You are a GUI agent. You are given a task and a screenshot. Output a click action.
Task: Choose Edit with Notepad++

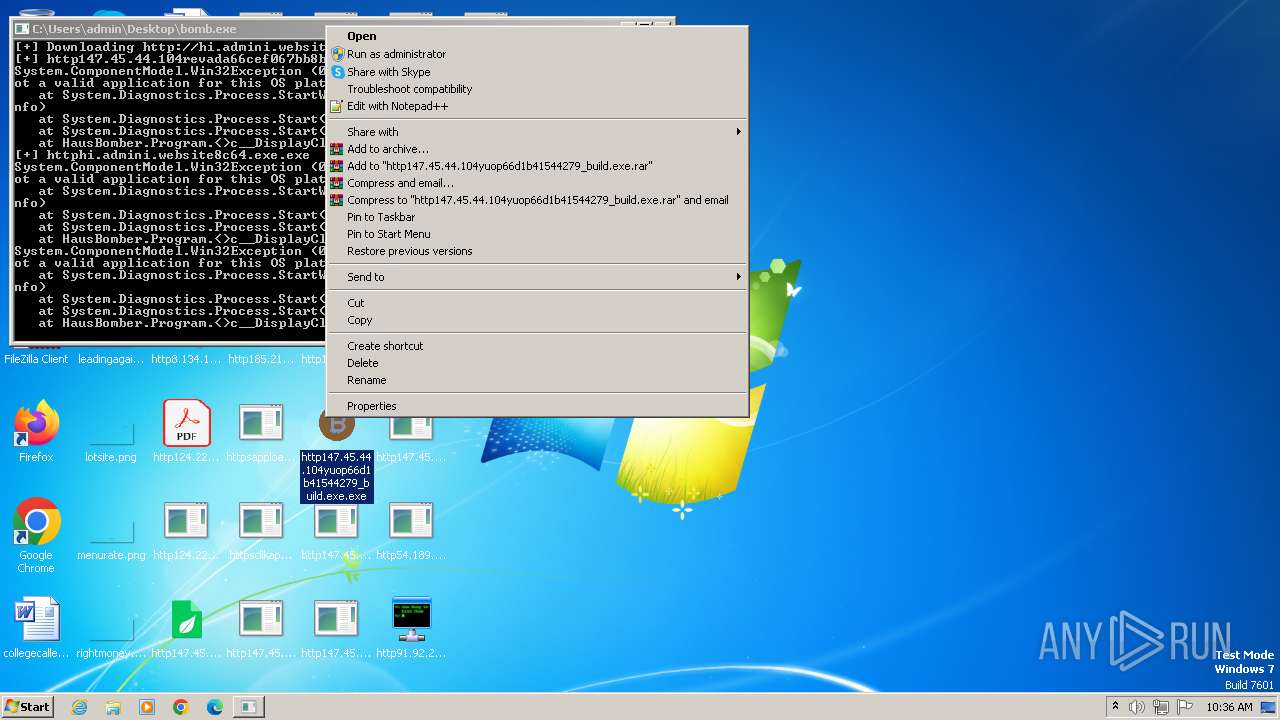click(537, 106)
